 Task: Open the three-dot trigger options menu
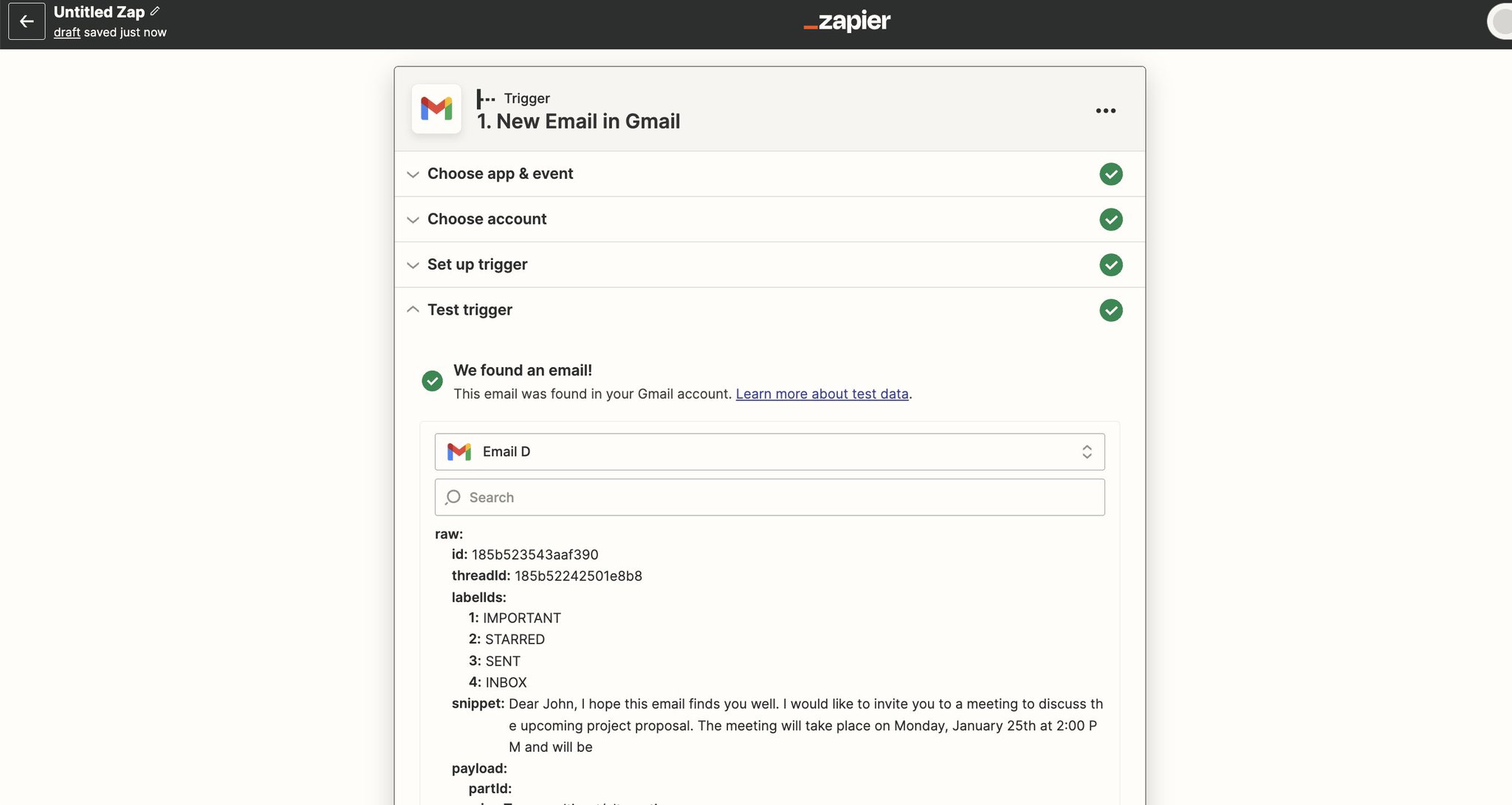pyautogui.click(x=1105, y=111)
